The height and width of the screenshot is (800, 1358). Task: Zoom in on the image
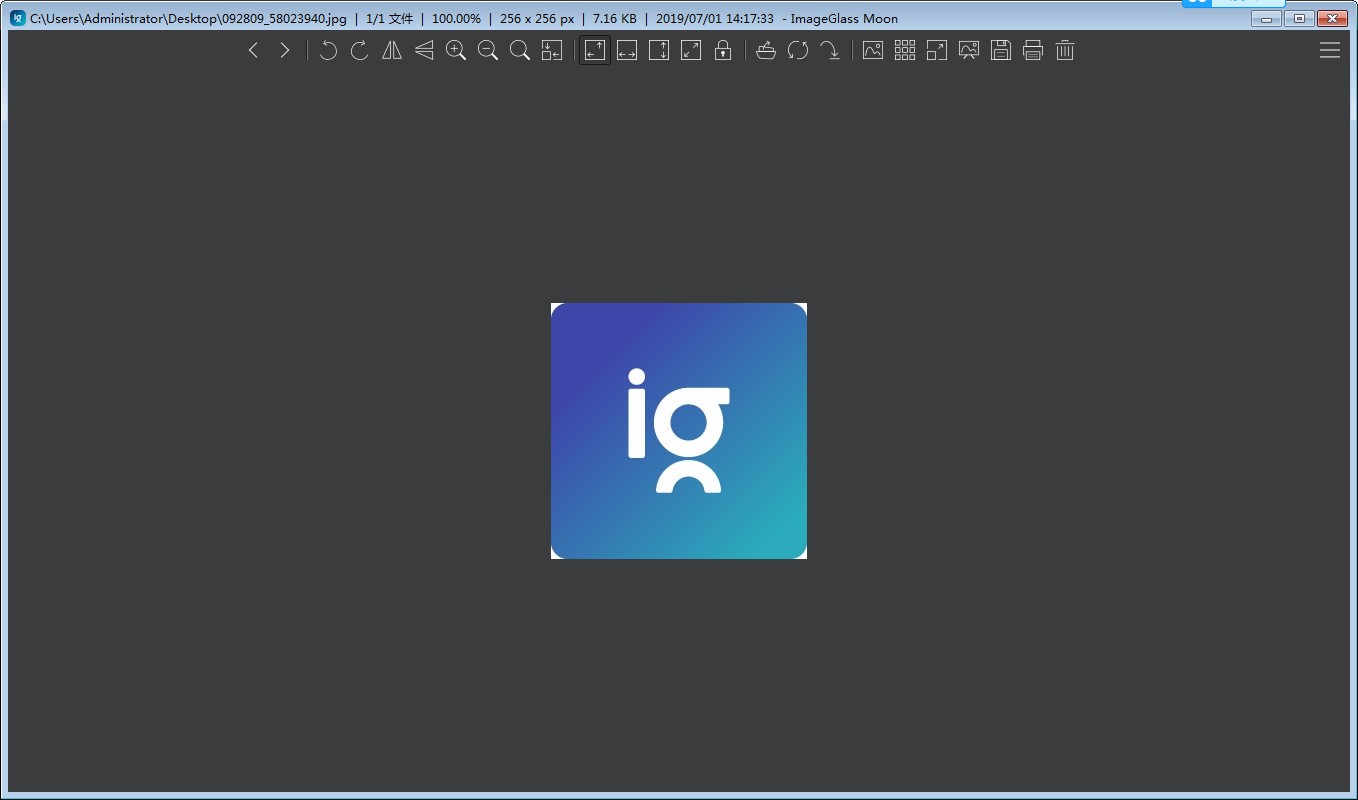pyautogui.click(x=455, y=50)
